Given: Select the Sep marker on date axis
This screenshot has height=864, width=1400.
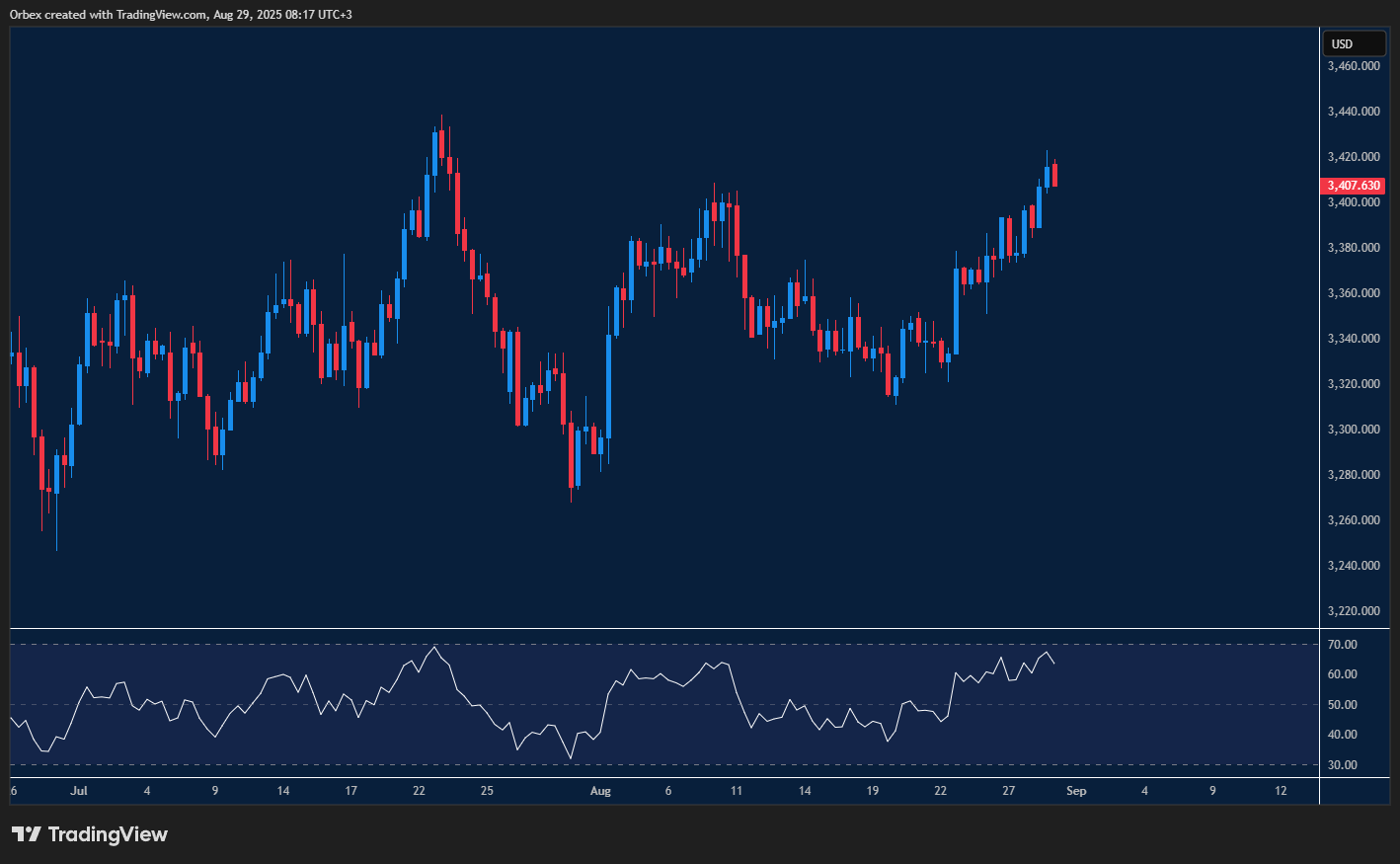Looking at the screenshot, I should 1076,791.
